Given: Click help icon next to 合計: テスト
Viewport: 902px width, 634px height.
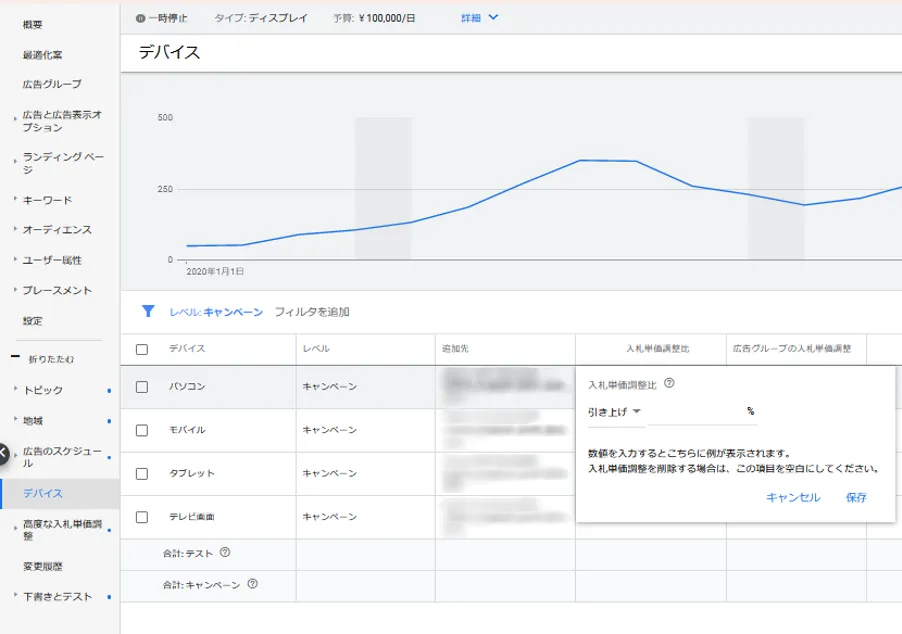Looking at the screenshot, I should [x=225, y=552].
